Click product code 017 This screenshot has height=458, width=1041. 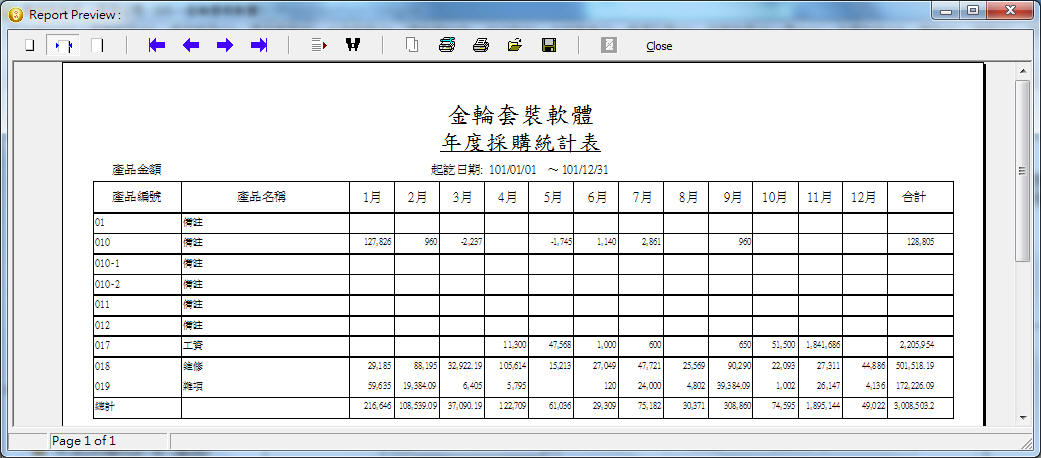coord(102,346)
